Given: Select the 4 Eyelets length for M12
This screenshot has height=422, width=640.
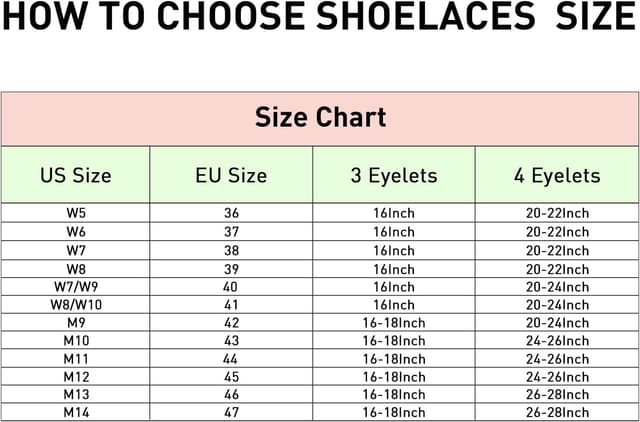Looking at the screenshot, I should pyautogui.click(x=557, y=376).
